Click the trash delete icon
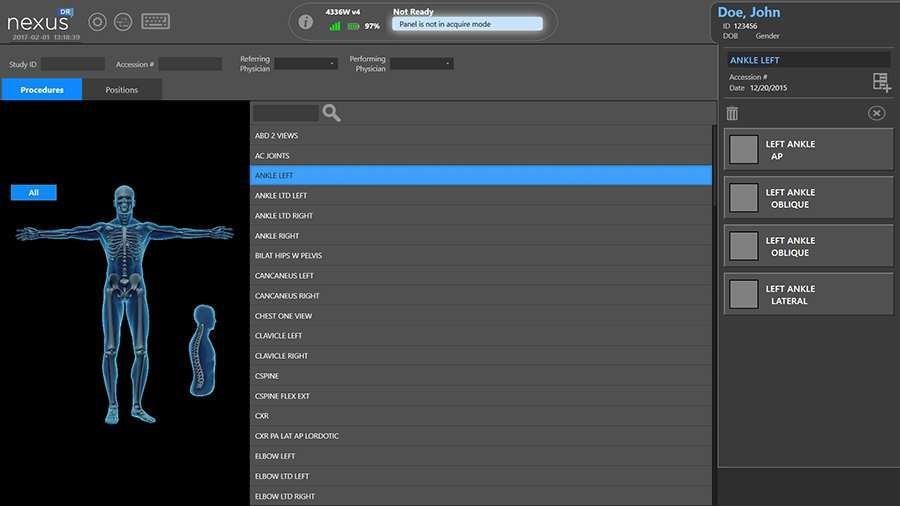This screenshot has width=900, height=506. point(732,113)
